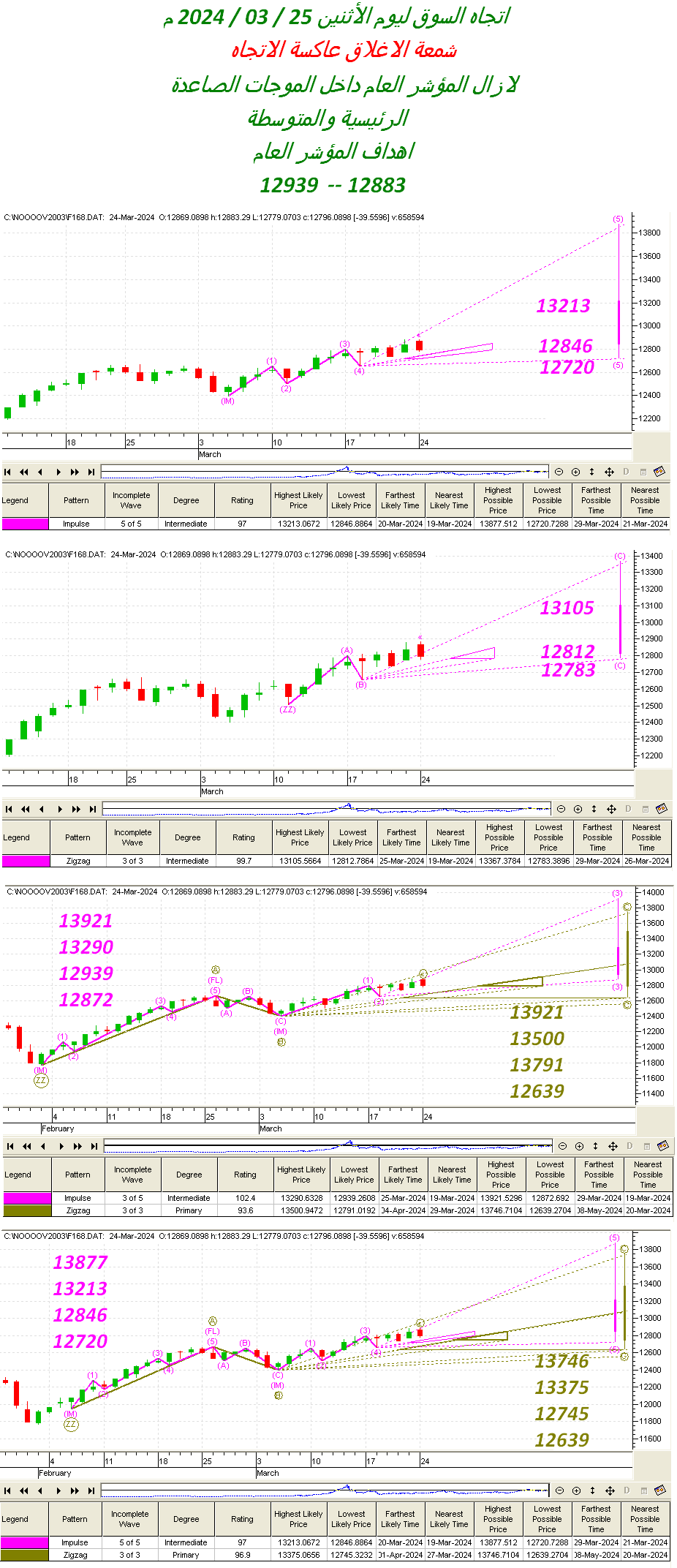Click vertical scale arrows icon below bottom chart
The image size is (677, 1568).
[592, 1490]
